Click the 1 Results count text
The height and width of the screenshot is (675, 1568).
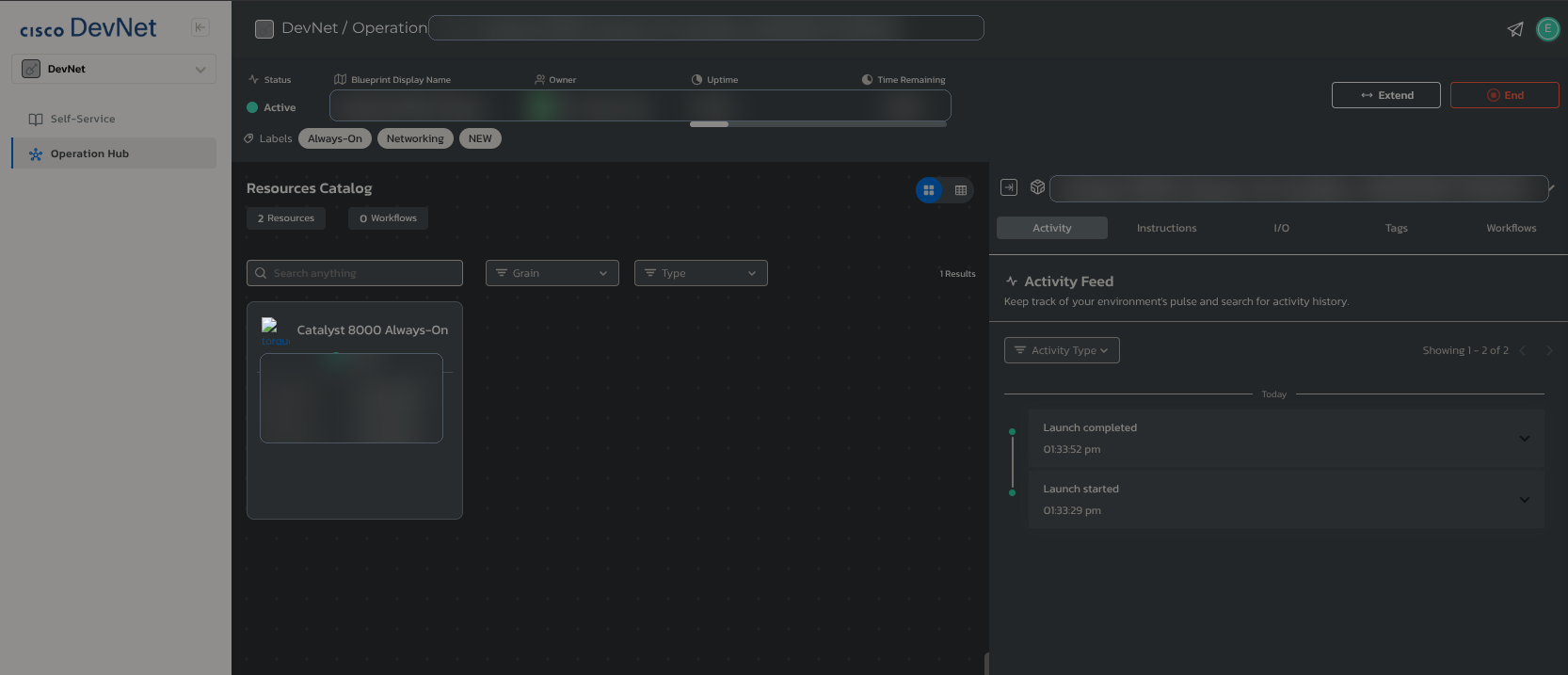pos(957,274)
